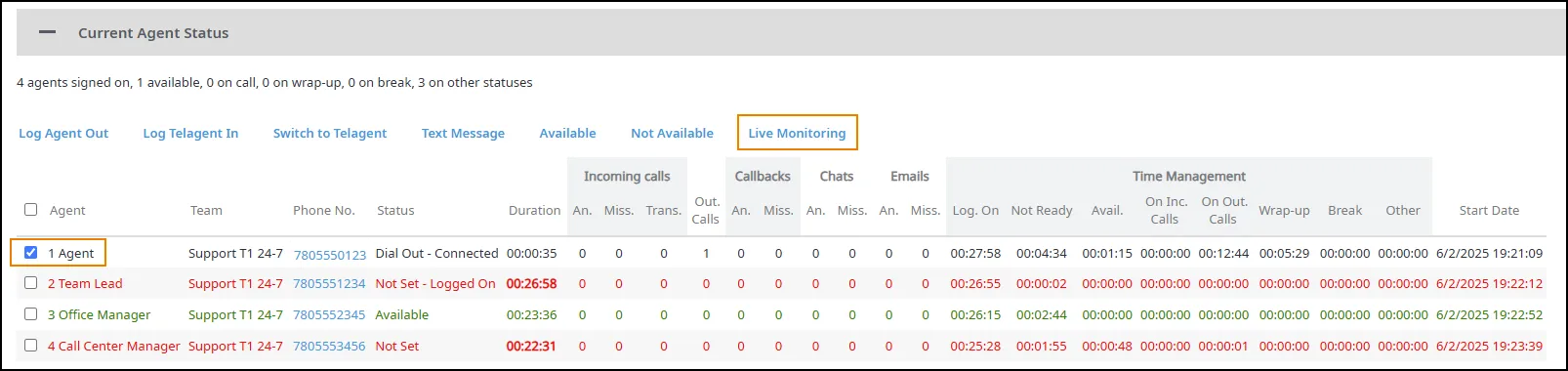Click the Wrap-up column header
Viewport: 1568px width, 371px height.
point(1284,210)
